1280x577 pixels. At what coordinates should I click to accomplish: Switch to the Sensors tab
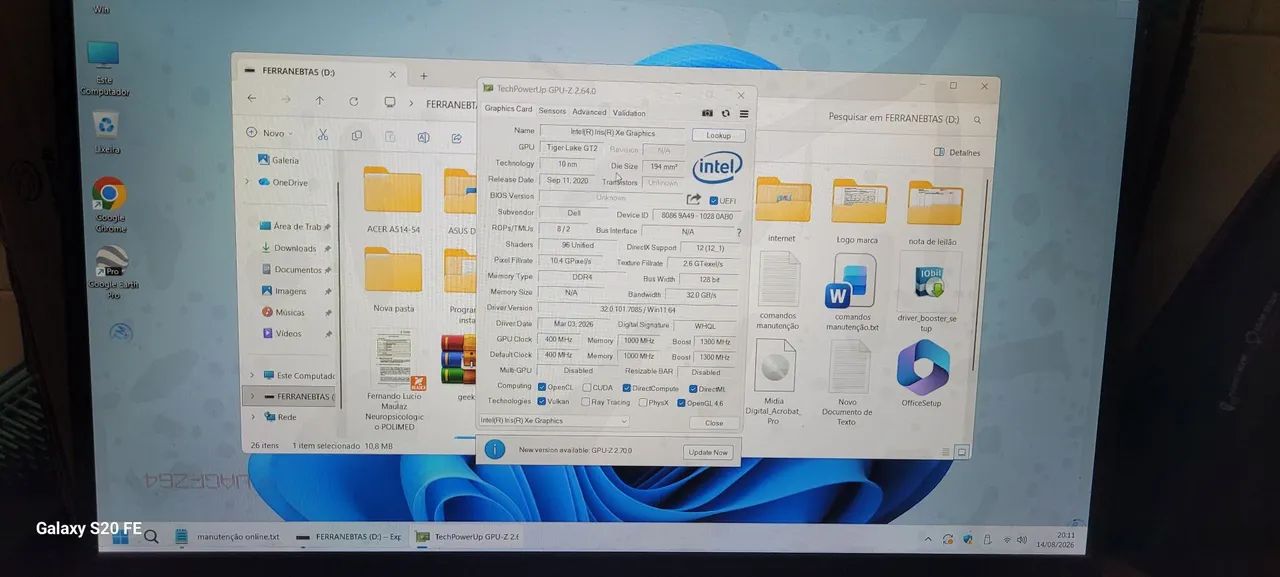tap(552, 111)
